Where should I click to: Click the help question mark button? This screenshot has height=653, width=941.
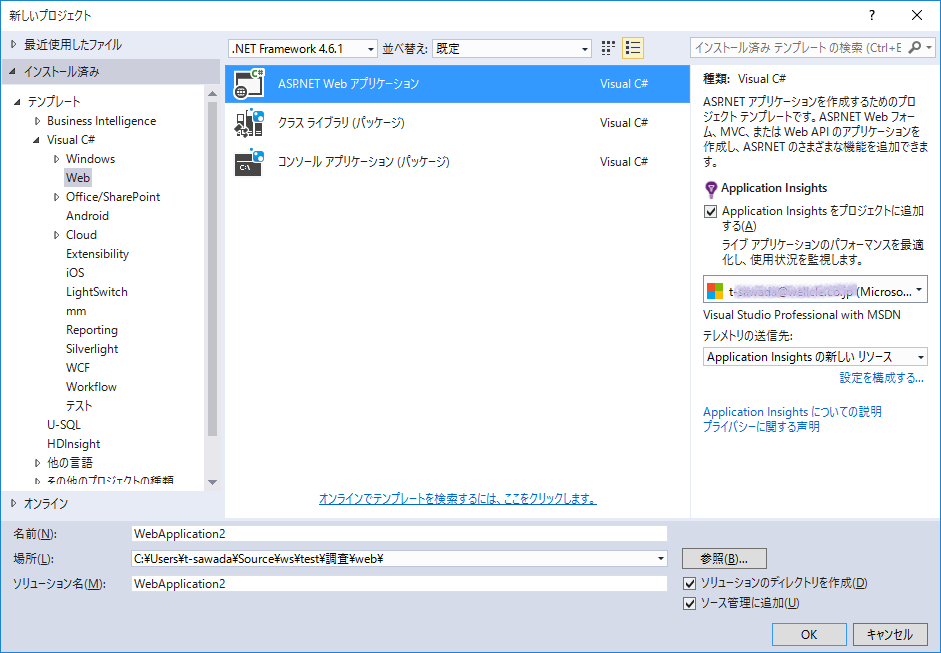(x=872, y=15)
